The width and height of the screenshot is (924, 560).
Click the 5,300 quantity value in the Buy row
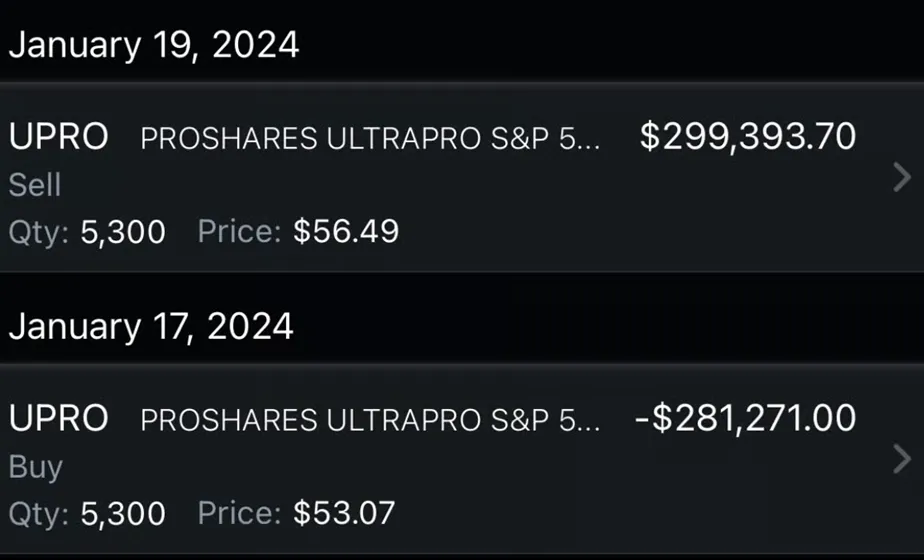point(123,514)
